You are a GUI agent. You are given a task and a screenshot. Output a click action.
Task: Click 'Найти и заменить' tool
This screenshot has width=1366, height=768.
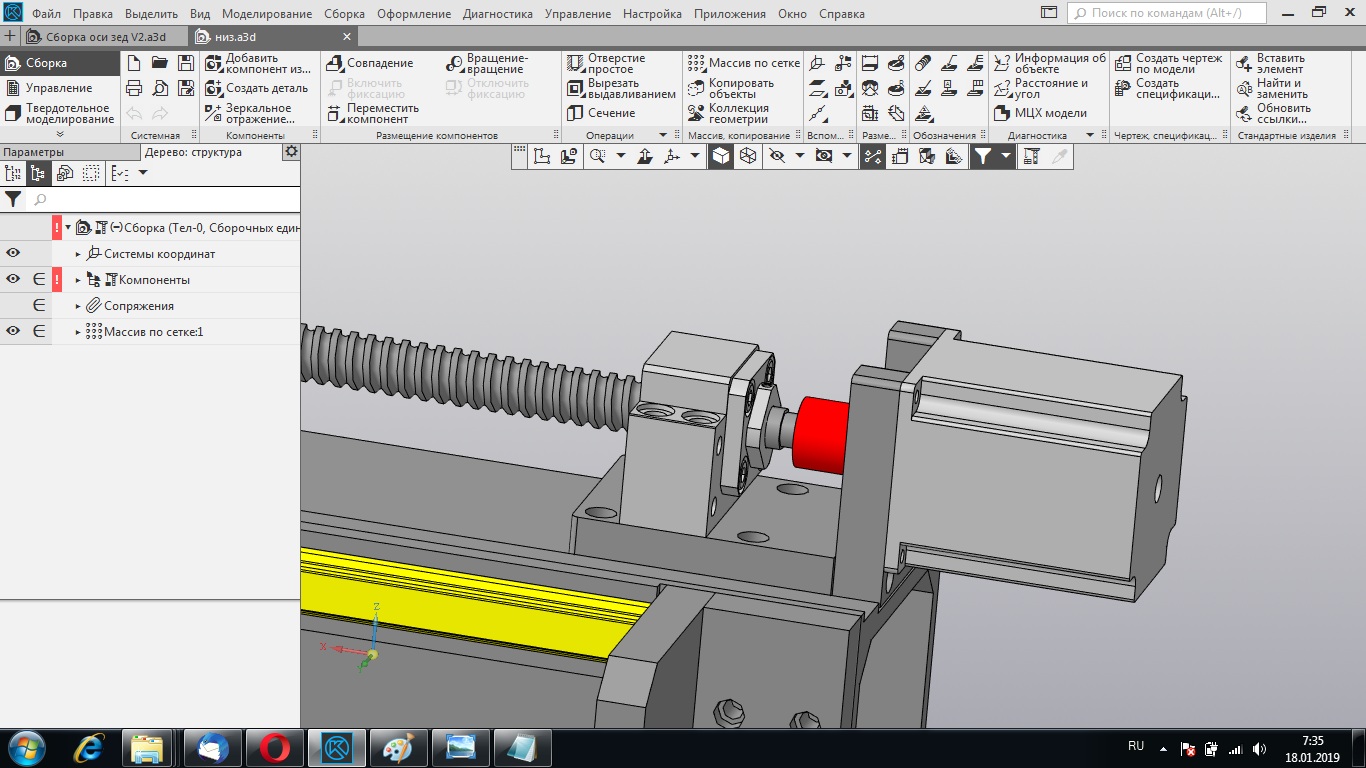[x=1271, y=89]
